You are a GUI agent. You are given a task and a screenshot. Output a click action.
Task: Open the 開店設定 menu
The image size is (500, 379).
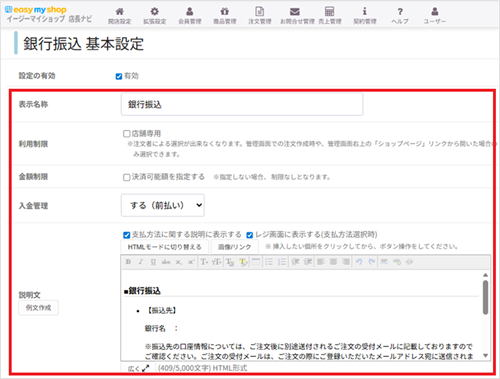pyautogui.click(x=119, y=16)
